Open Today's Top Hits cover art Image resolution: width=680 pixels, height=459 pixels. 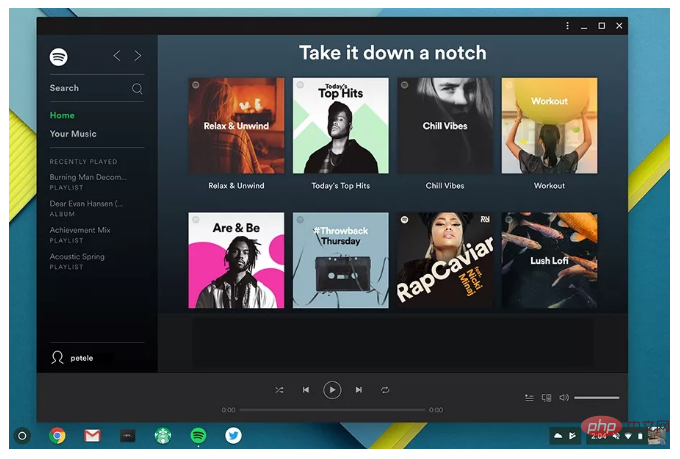[x=340, y=126]
